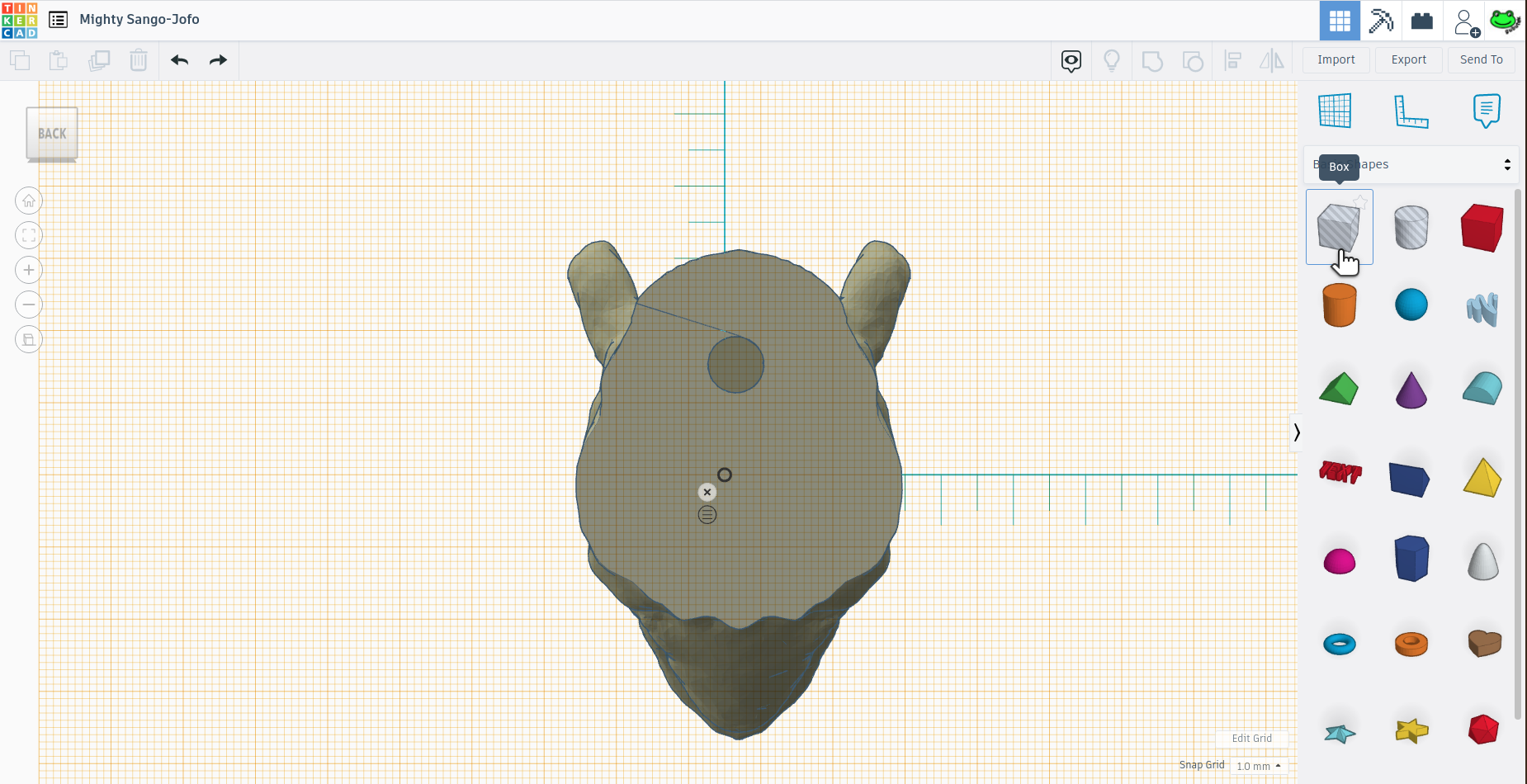
Task: Select the navy Wedge shape
Action: click(x=1409, y=479)
